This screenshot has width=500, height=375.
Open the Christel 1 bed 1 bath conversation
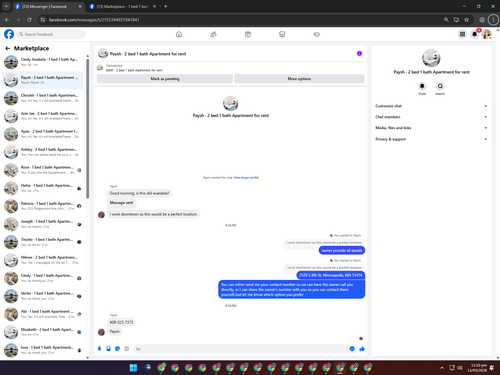pyautogui.click(x=43, y=98)
